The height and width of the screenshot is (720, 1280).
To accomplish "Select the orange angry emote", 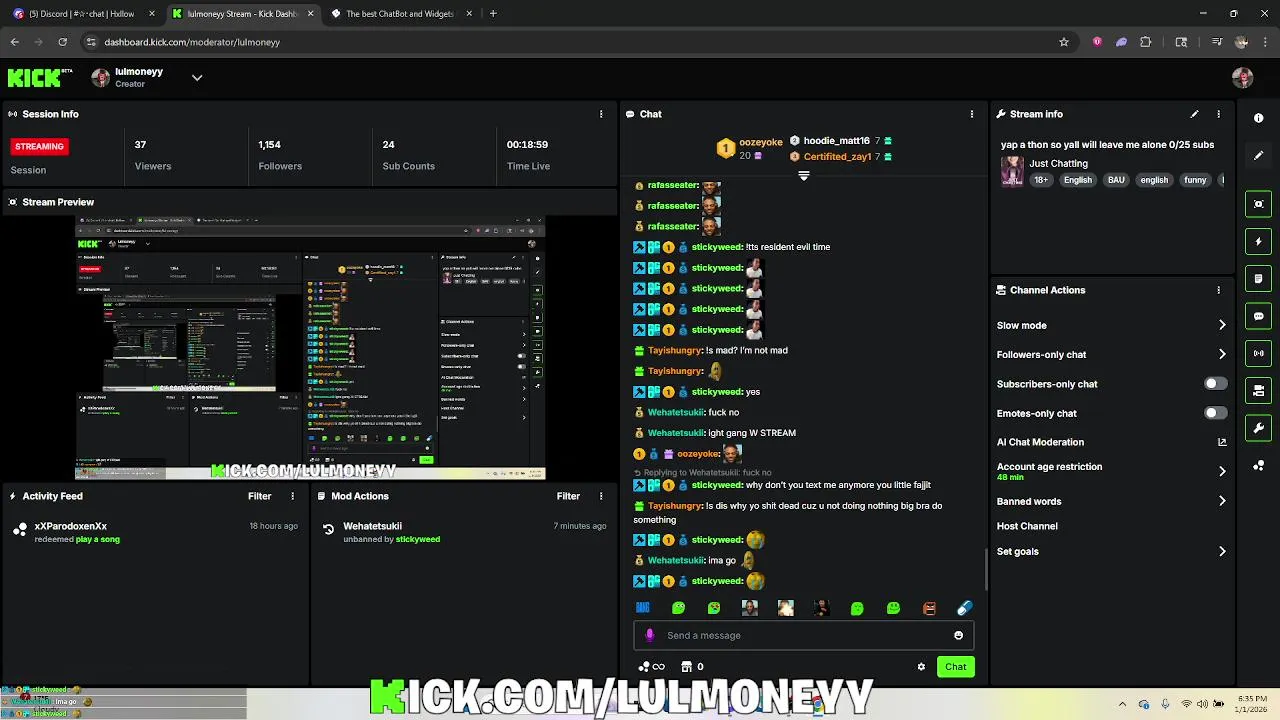I will 929,608.
